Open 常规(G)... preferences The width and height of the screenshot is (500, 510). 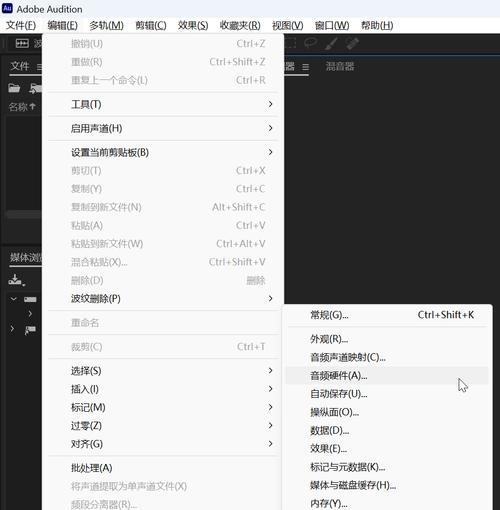387,315
